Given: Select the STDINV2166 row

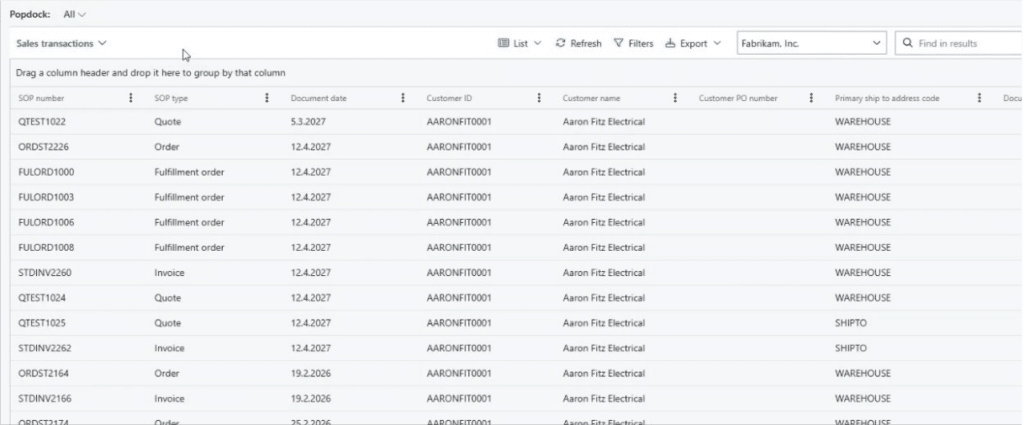Looking at the screenshot, I should point(516,398).
